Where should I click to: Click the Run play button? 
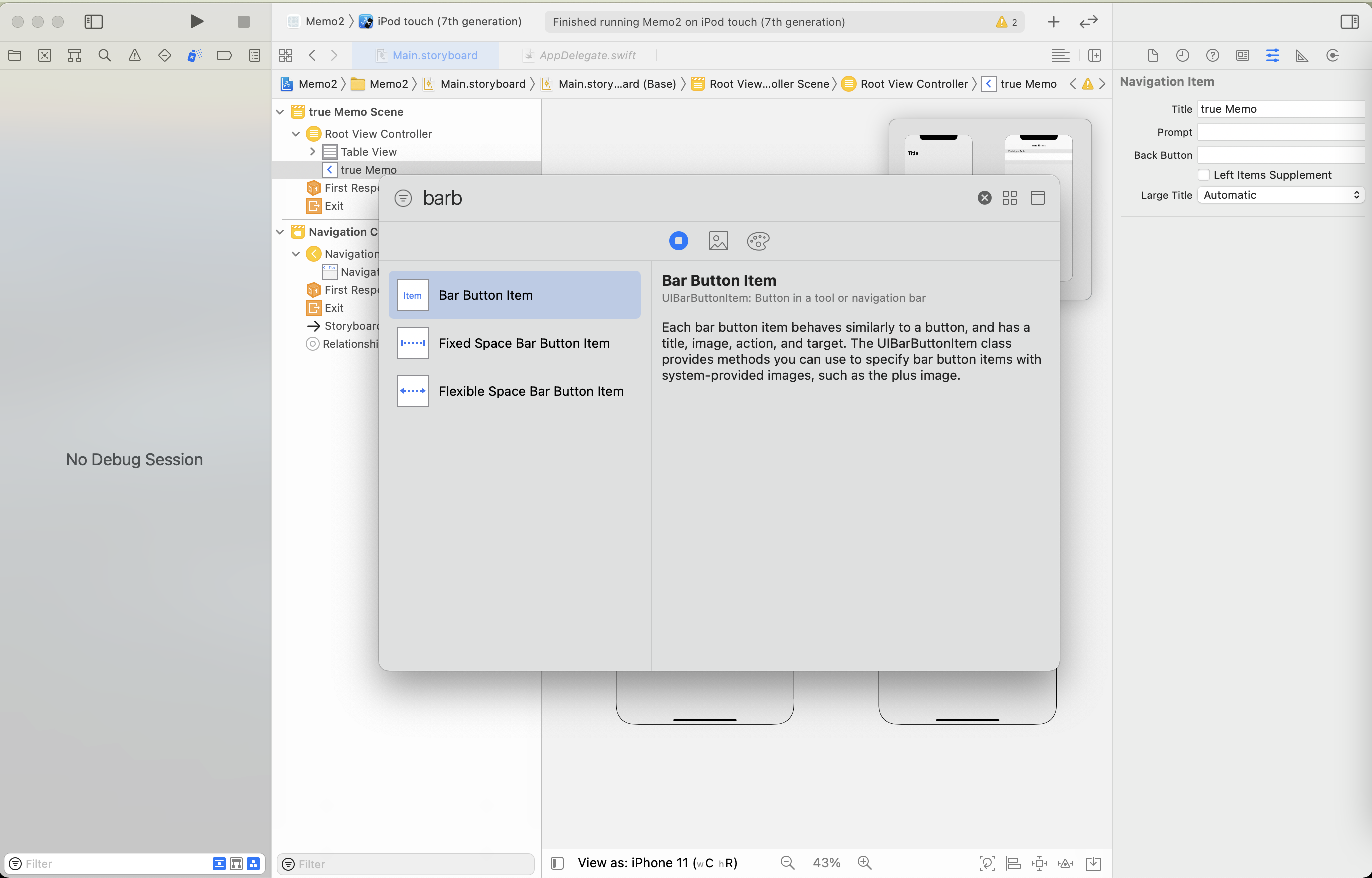(196, 21)
